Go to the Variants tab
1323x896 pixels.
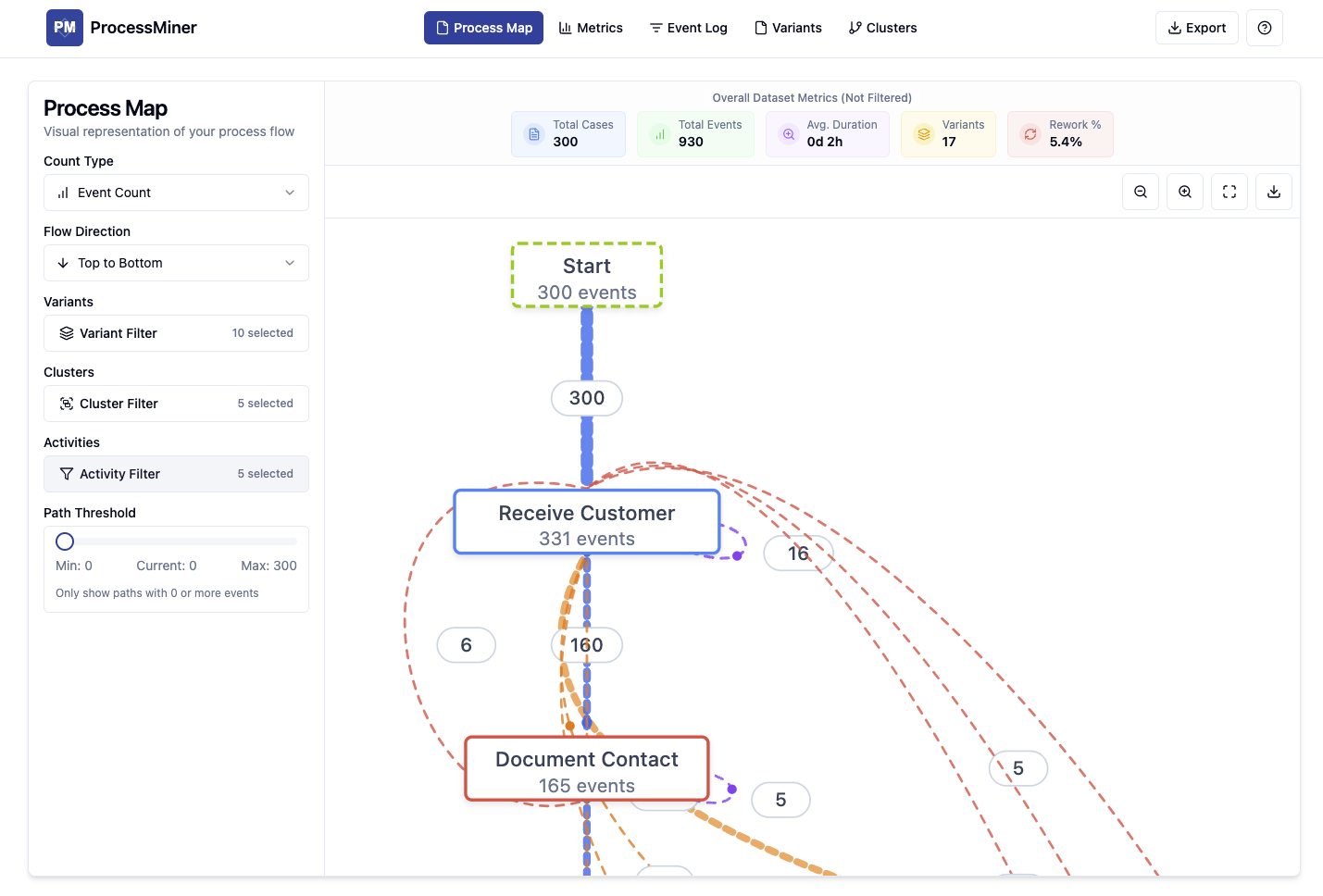(x=788, y=28)
